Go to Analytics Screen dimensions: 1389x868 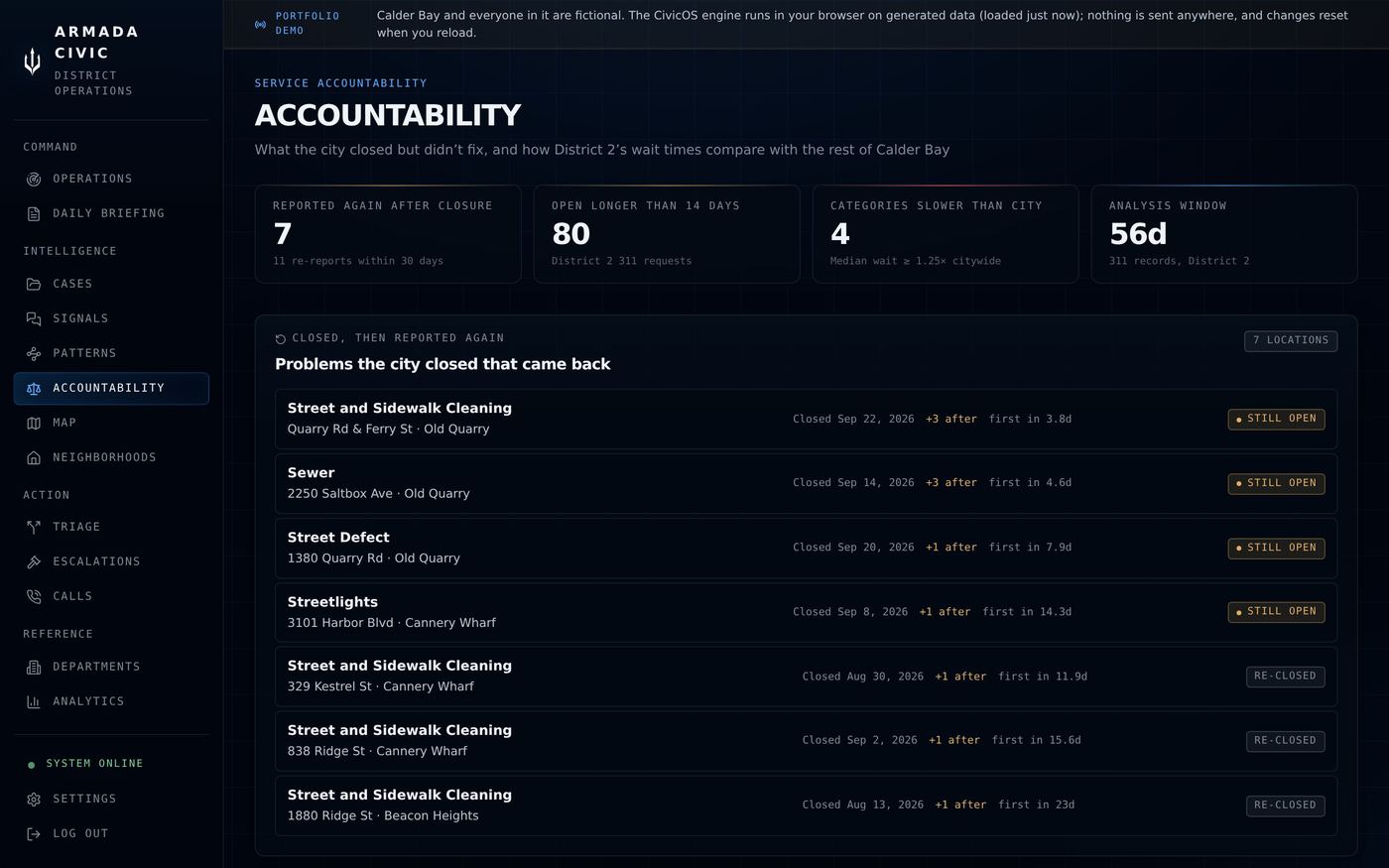click(x=111, y=701)
